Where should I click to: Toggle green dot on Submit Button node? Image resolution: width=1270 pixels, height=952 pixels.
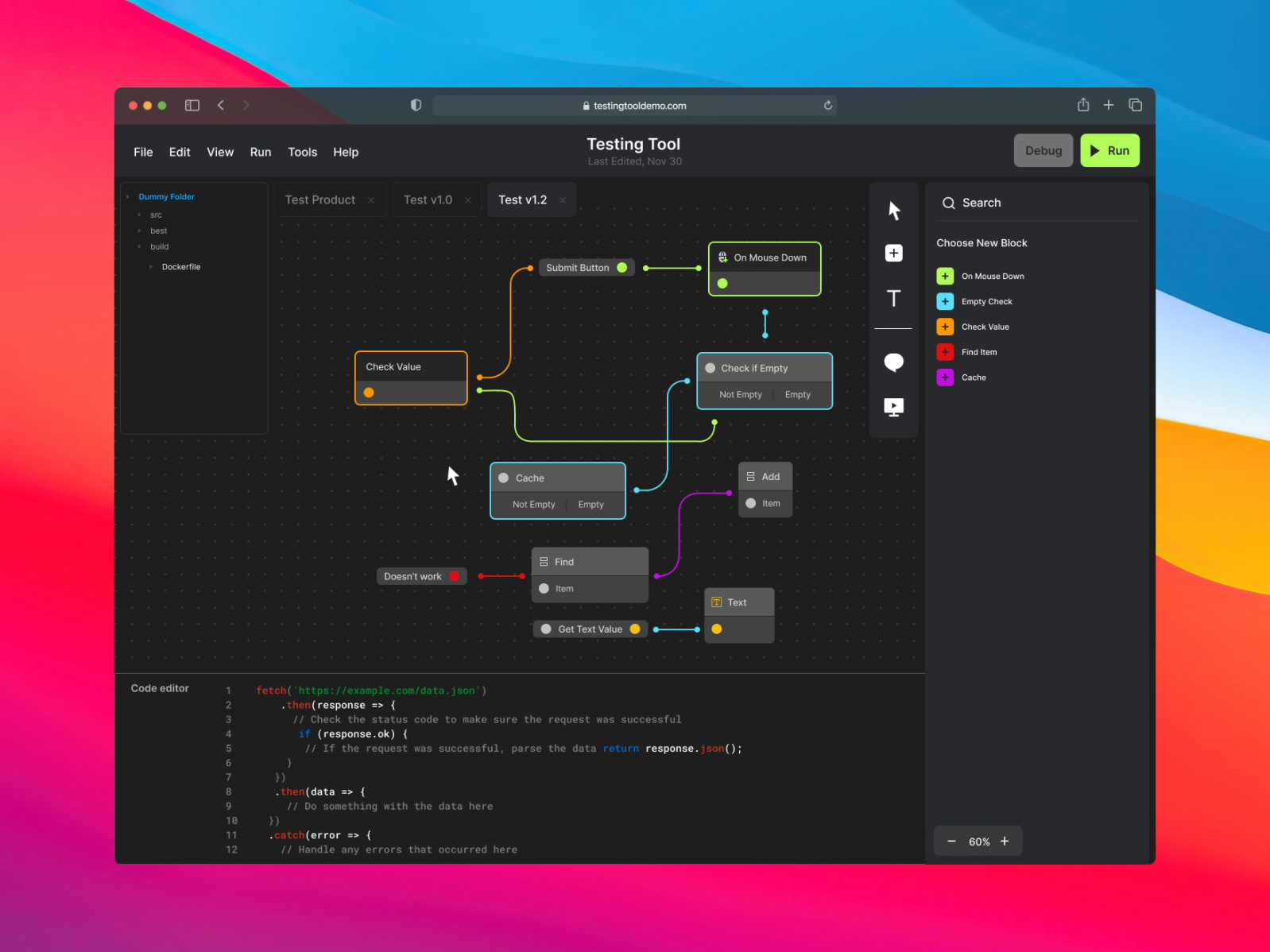click(x=622, y=268)
